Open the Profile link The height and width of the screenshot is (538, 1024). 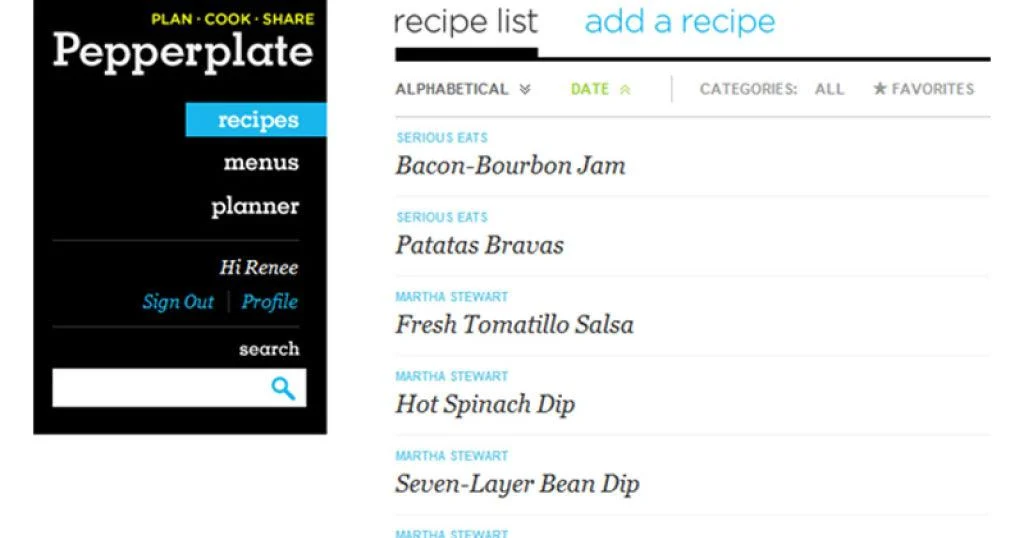click(x=270, y=302)
